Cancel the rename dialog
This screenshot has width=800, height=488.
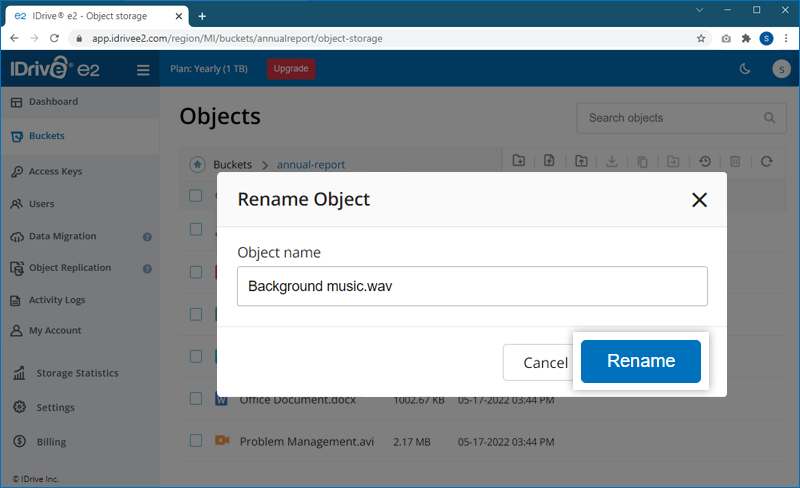545,362
